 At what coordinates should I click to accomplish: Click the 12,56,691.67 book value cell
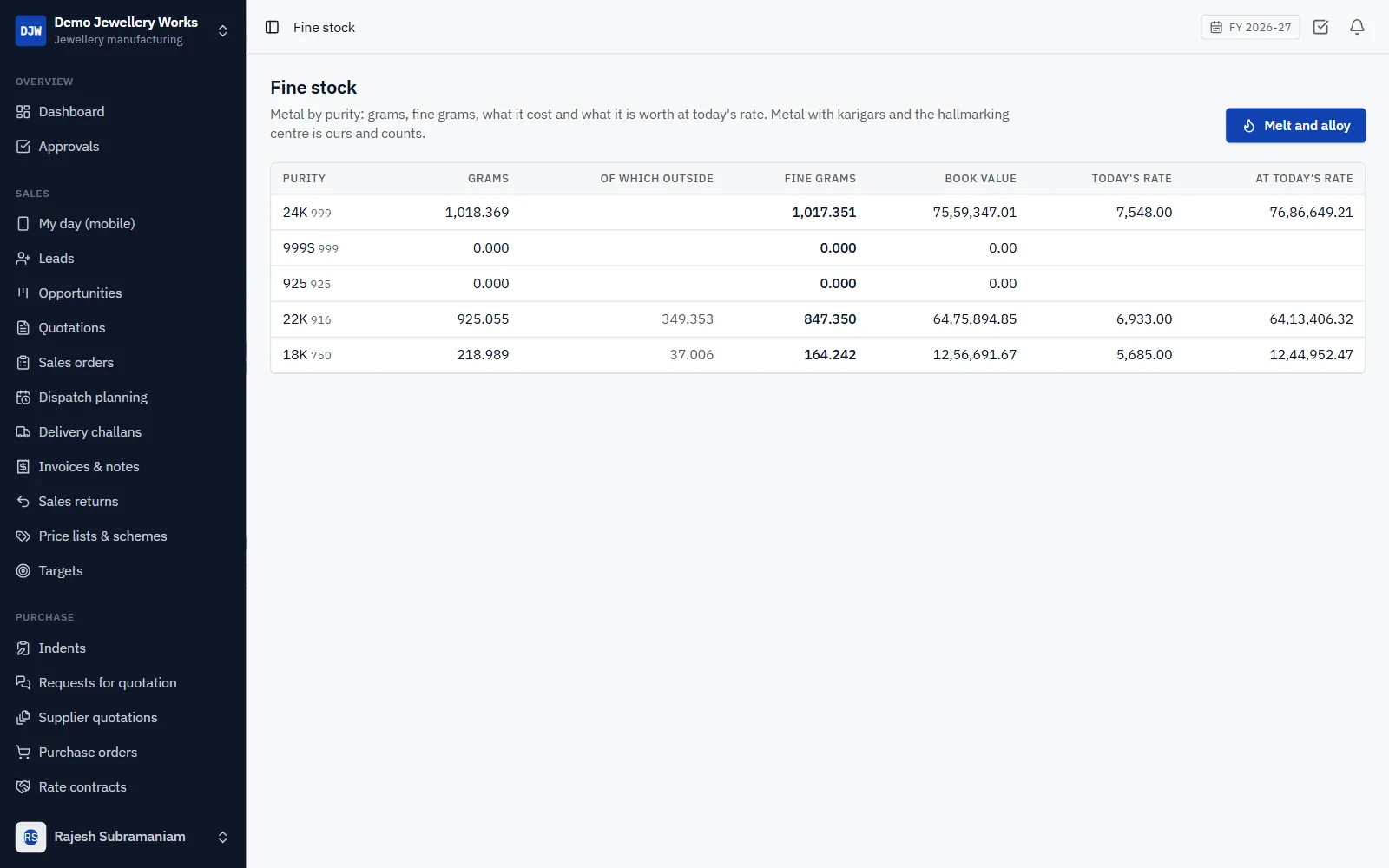[x=975, y=355]
